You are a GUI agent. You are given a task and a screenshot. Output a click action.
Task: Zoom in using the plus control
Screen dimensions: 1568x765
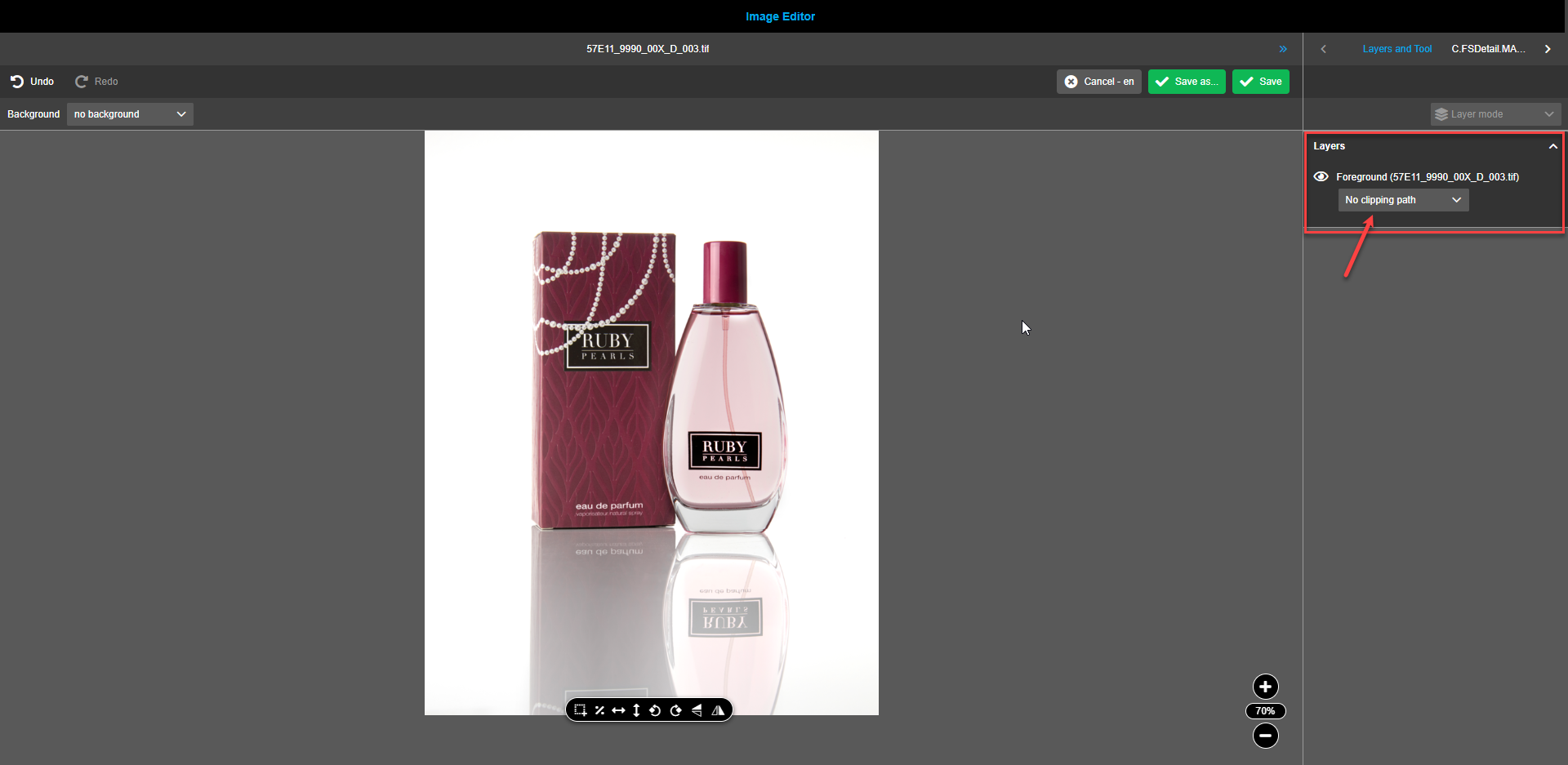(1264, 687)
